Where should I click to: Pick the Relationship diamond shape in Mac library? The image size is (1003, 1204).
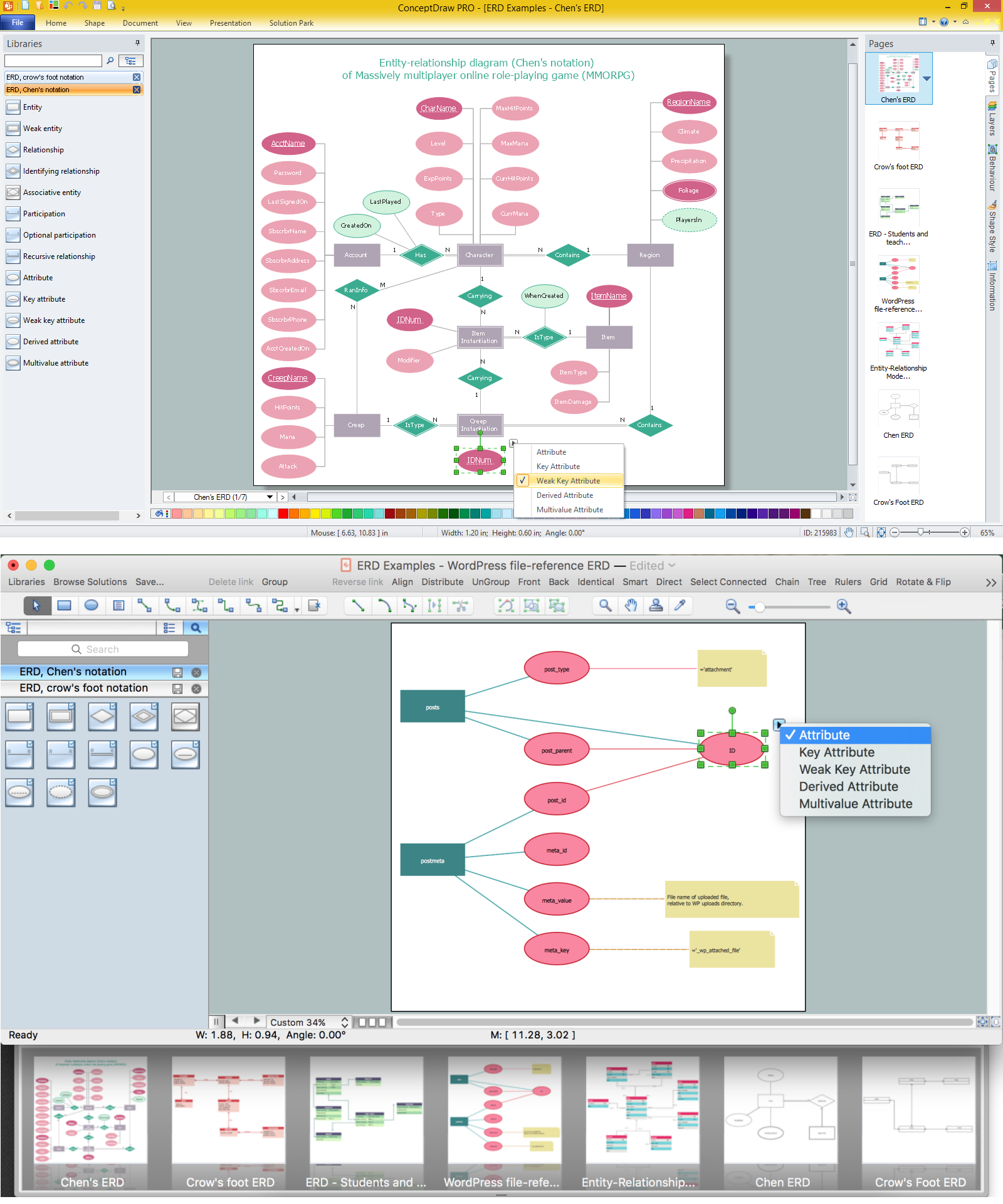click(x=103, y=717)
